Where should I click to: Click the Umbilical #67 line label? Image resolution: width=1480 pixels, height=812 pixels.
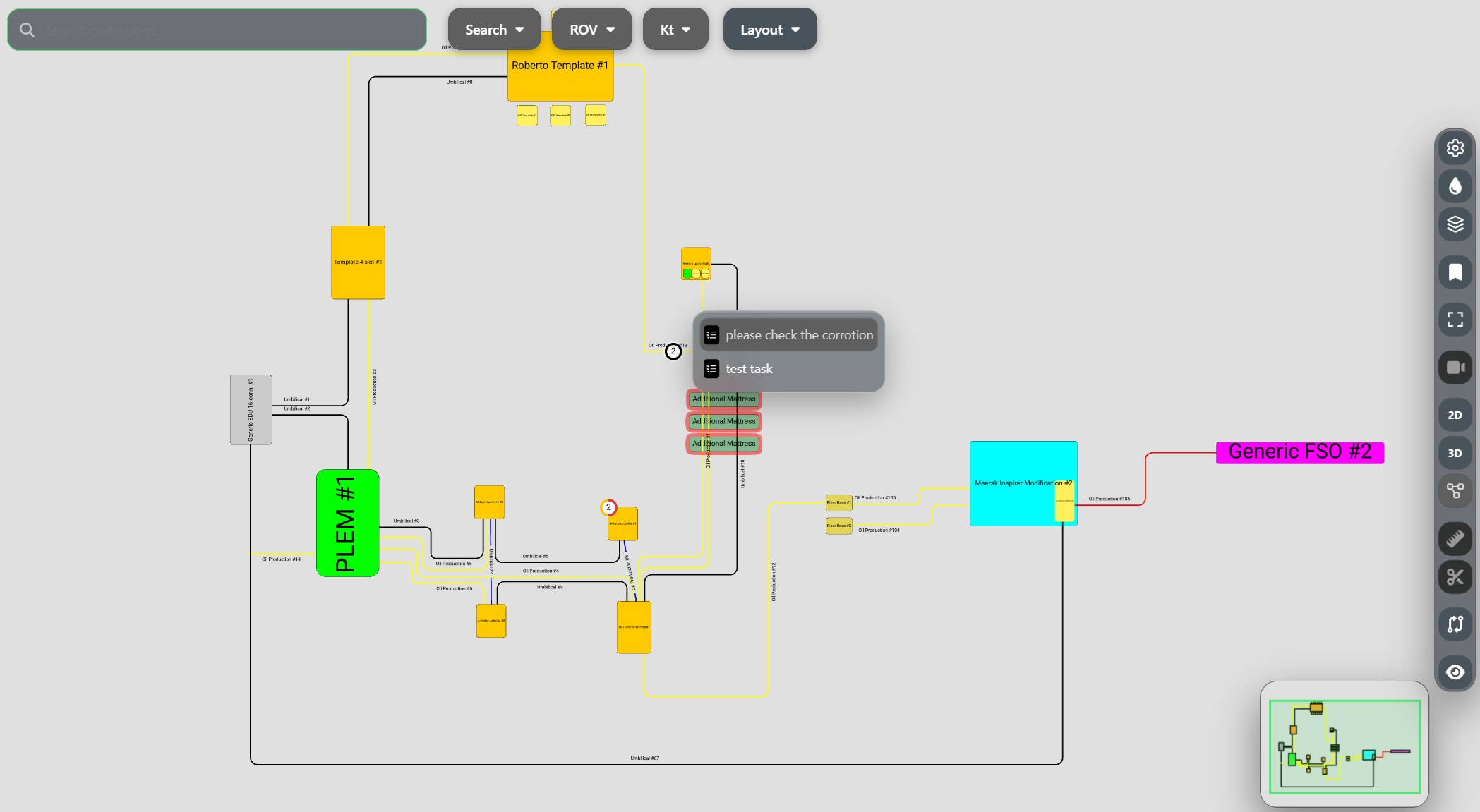pos(644,758)
